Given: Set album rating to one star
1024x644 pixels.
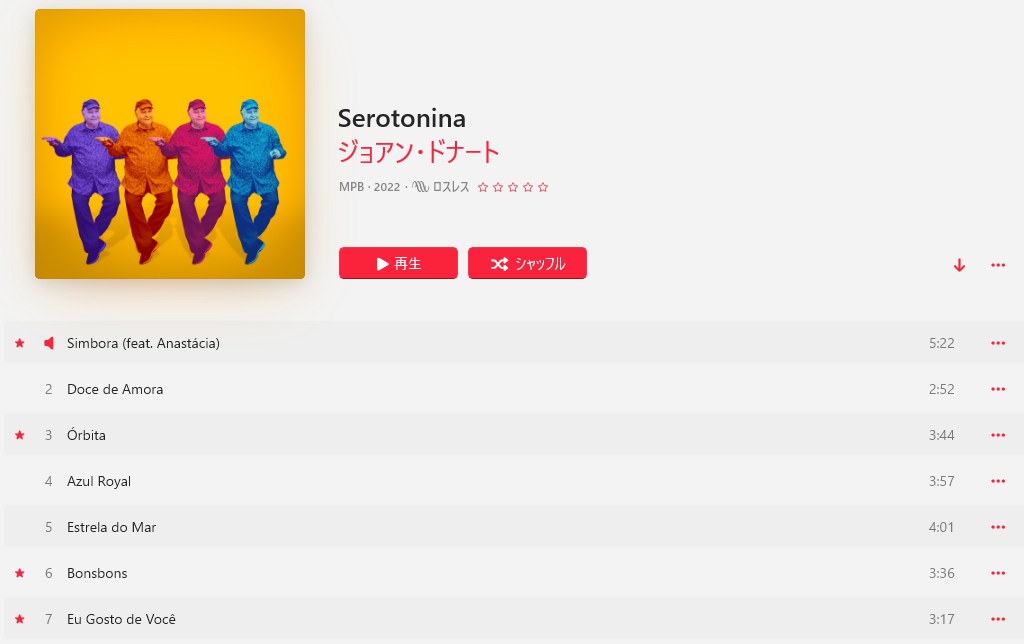Looking at the screenshot, I should (483, 187).
